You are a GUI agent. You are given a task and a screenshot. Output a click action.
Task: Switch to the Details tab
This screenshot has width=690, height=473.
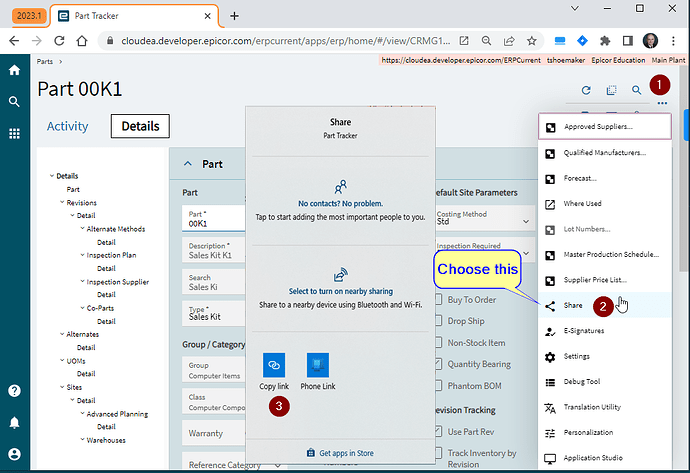point(140,126)
